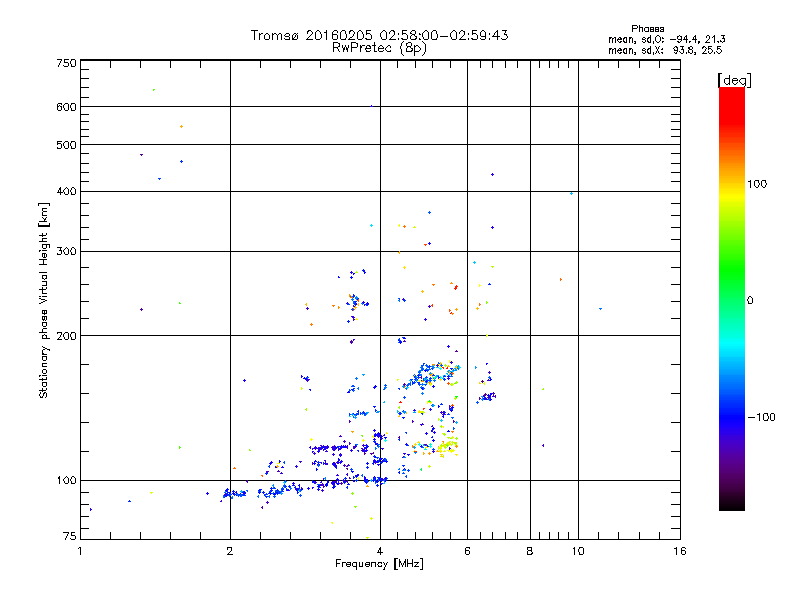Select the 'mean, sd,O: -94.4, 21.3' statistics line
Viewport: 800px width, 600px height.
pyautogui.click(x=666, y=39)
